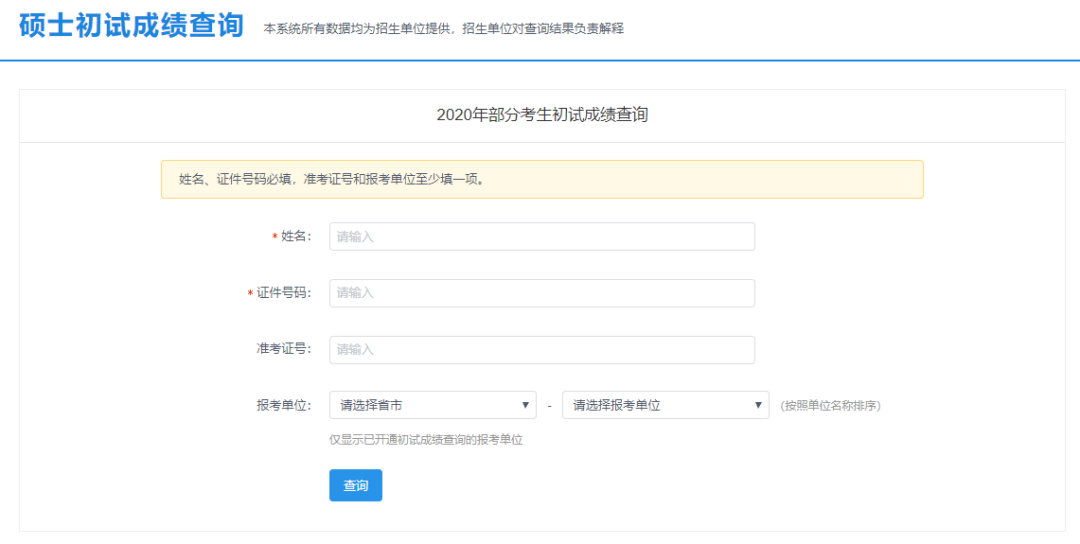Click the yellow notice banner about required fields

coord(541,180)
